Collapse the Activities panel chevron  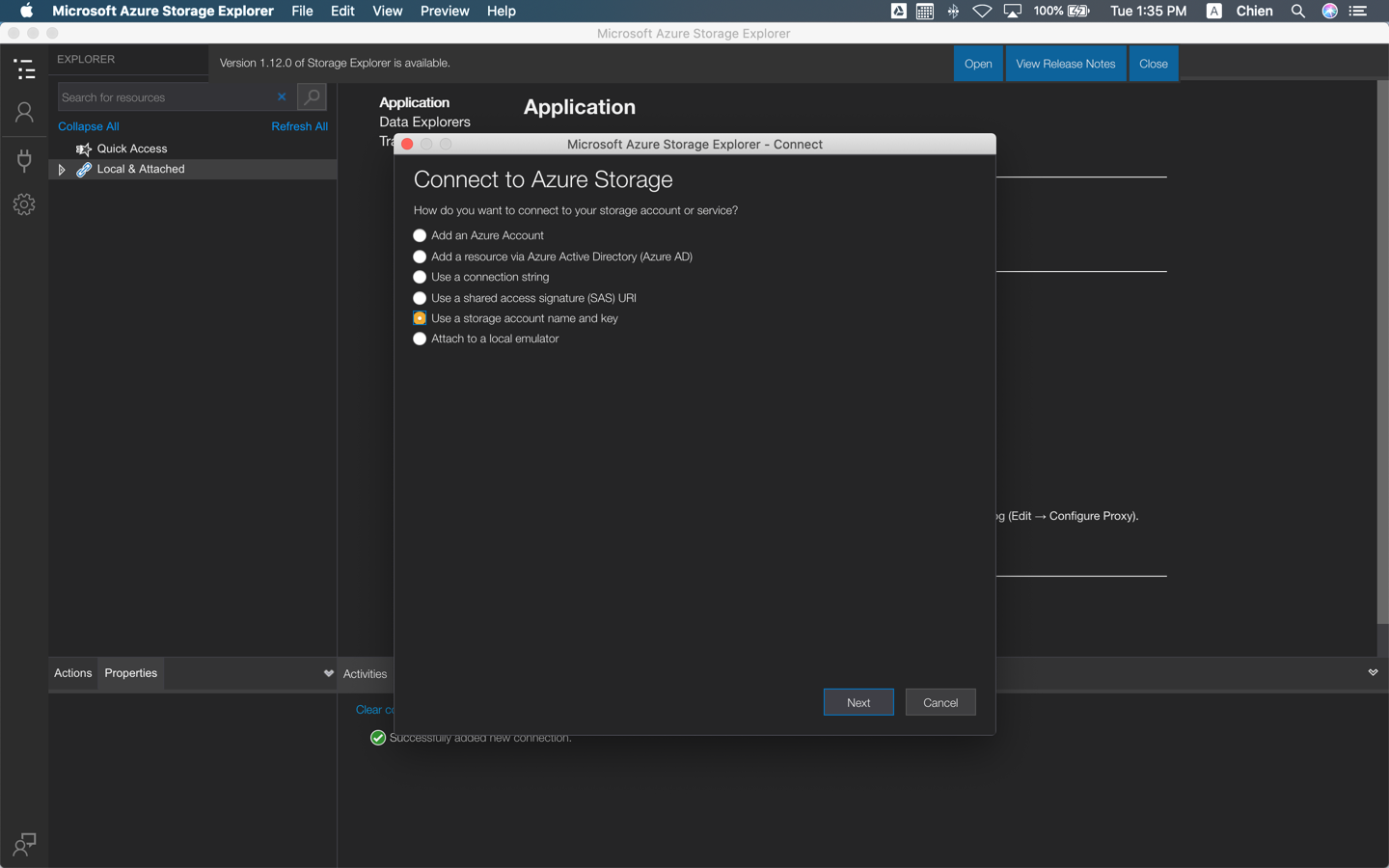pos(1373,672)
